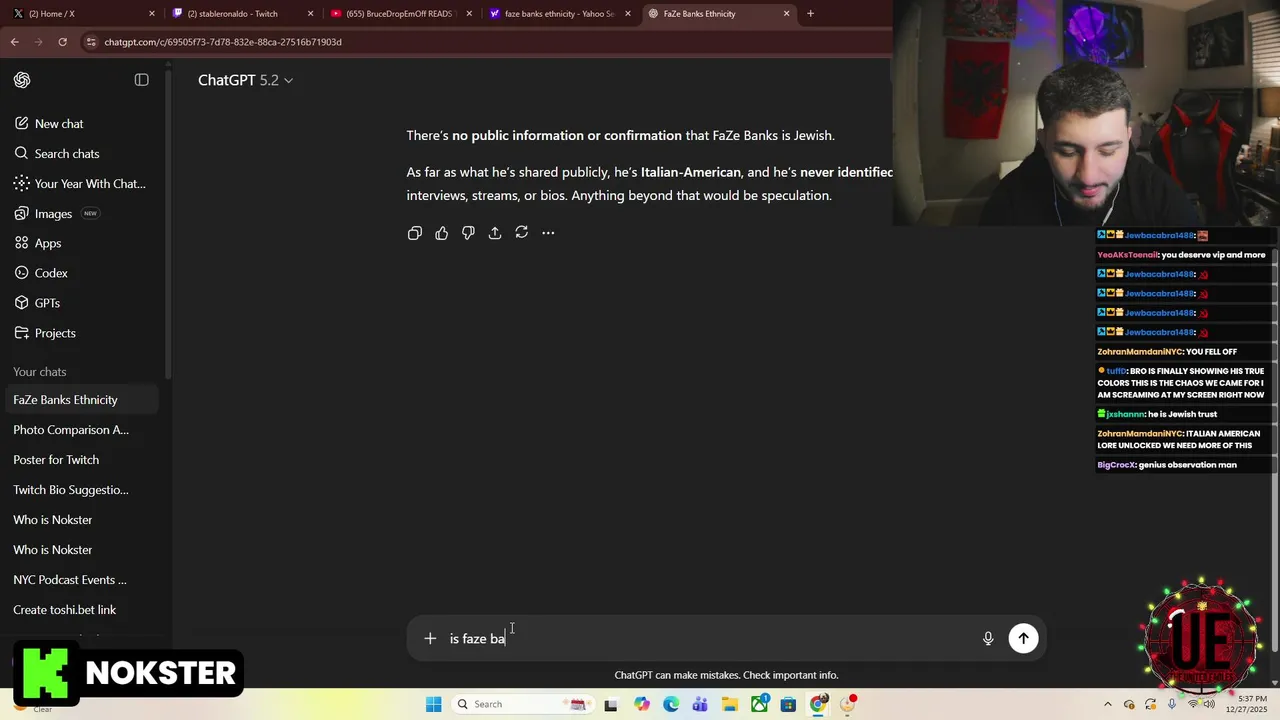Open the Chrome icon on the taskbar

pyautogui.click(x=818, y=704)
